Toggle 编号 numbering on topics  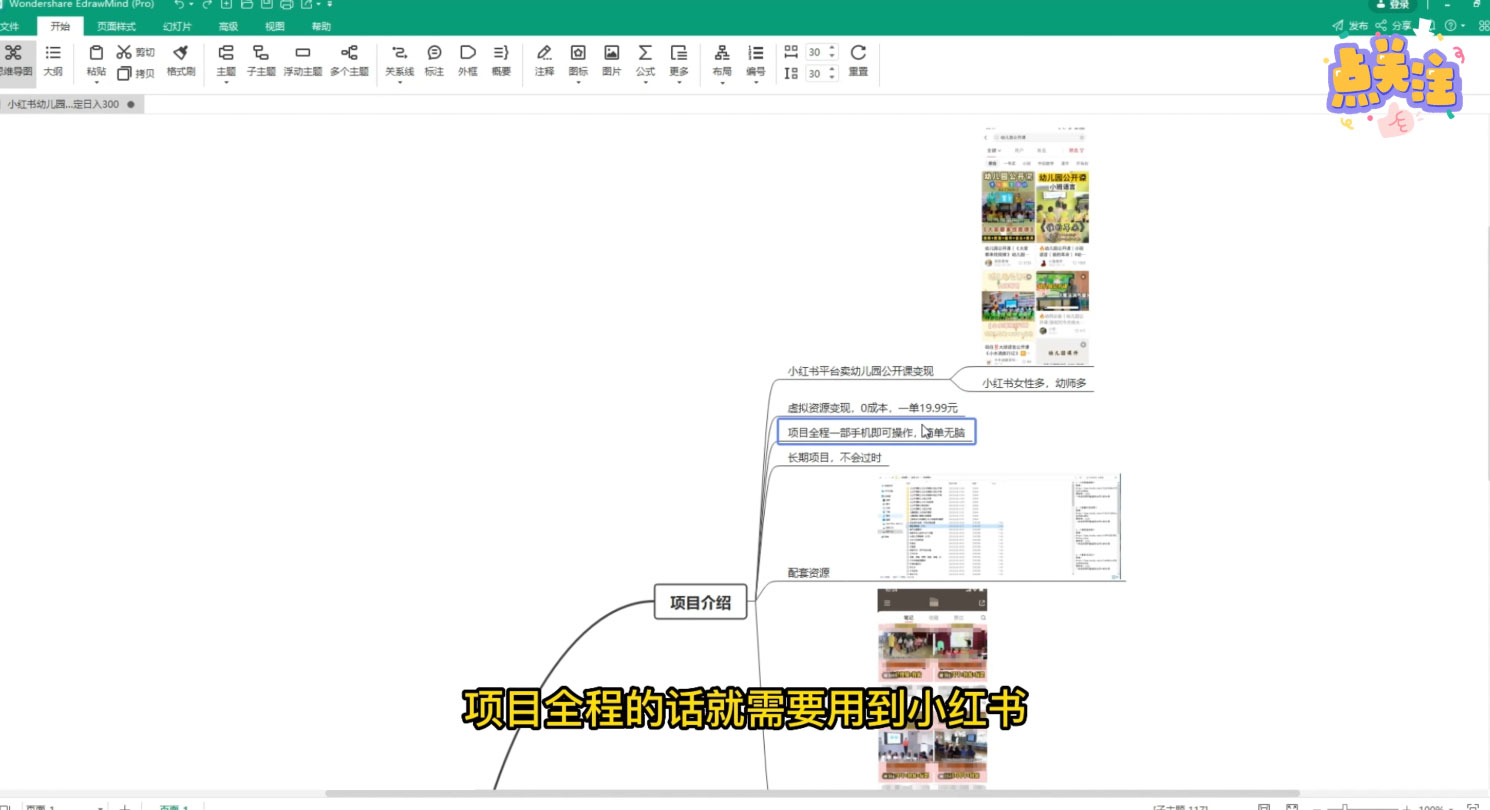click(756, 58)
